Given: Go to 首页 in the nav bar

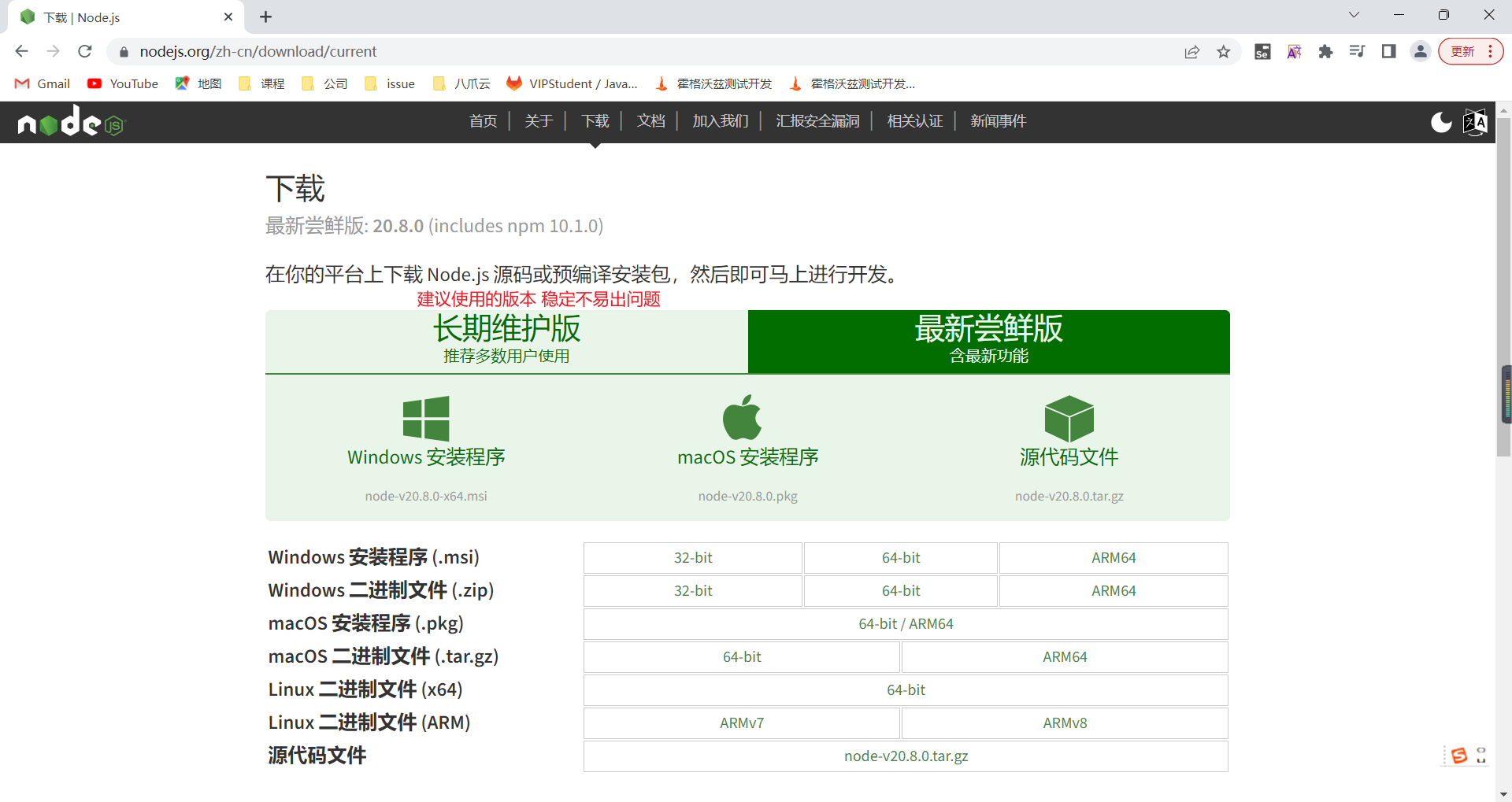Looking at the screenshot, I should (x=484, y=120).
